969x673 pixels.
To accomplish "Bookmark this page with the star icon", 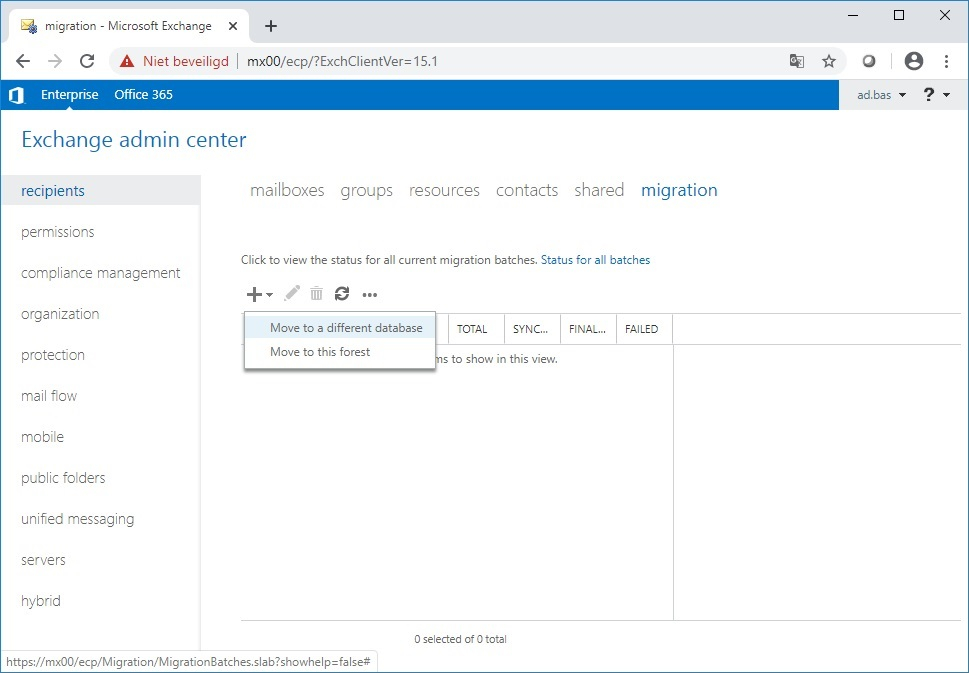I will coord(829,61).
